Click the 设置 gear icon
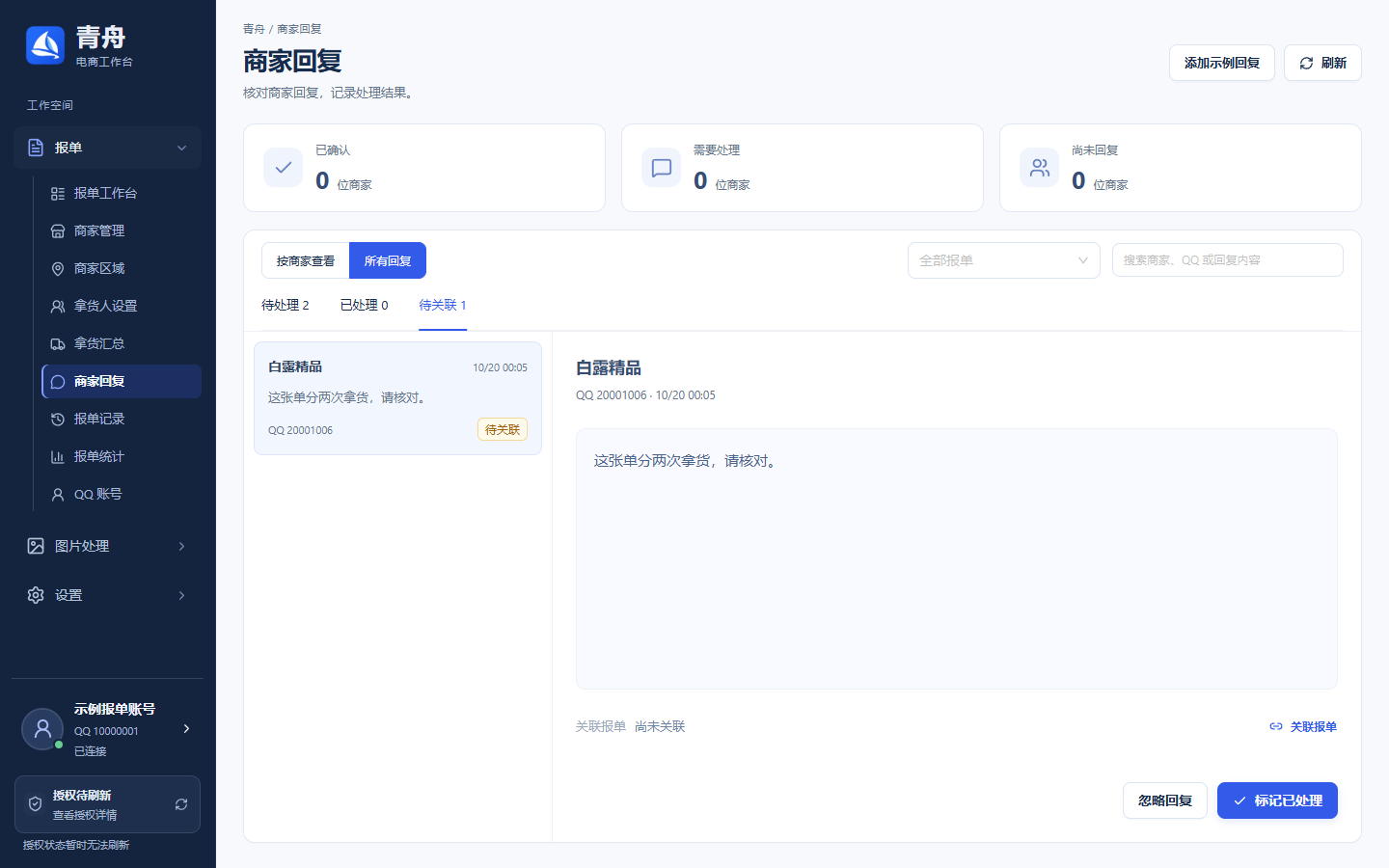 click(x=36, y=595)
